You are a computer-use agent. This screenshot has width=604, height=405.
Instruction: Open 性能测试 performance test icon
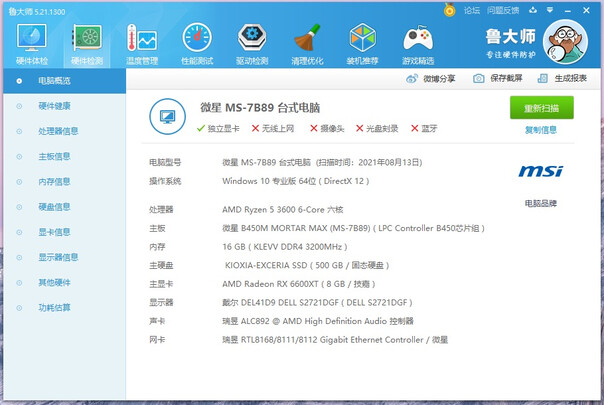(196, 42)
